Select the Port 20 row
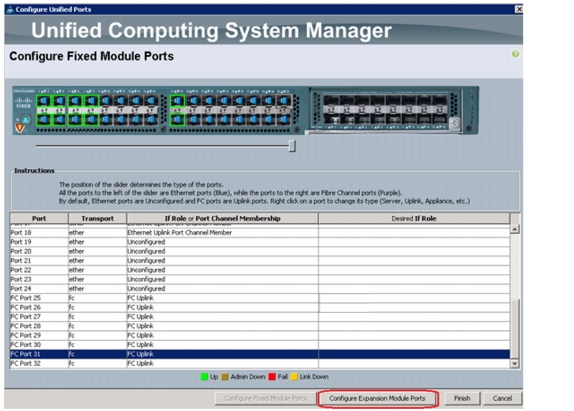The height and width of the screenshot is (411, 574). pyautogui.click(x=260, y=251)
